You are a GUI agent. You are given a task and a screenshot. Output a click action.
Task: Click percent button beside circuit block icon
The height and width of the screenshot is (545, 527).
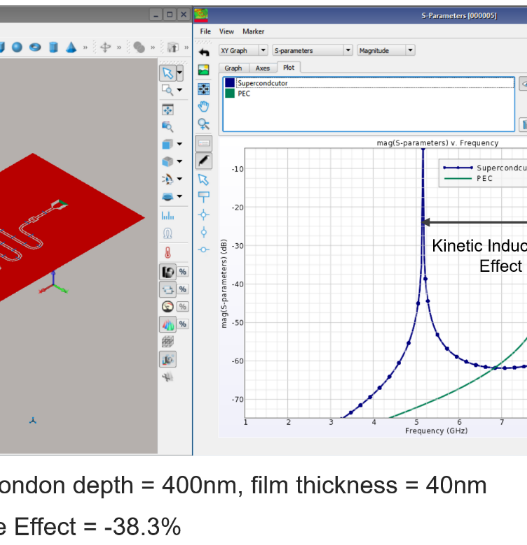[183, 289]
